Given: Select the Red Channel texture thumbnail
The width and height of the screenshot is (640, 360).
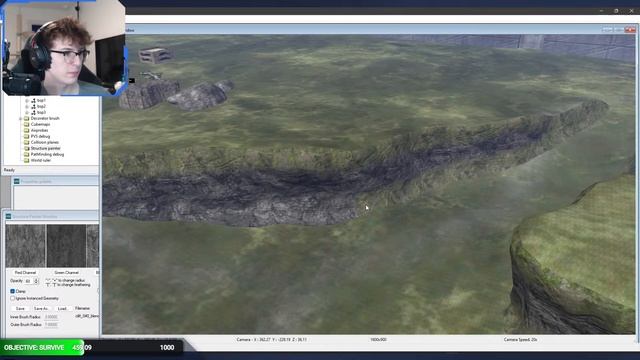Looking at the screenshot, I should (25, 246).
